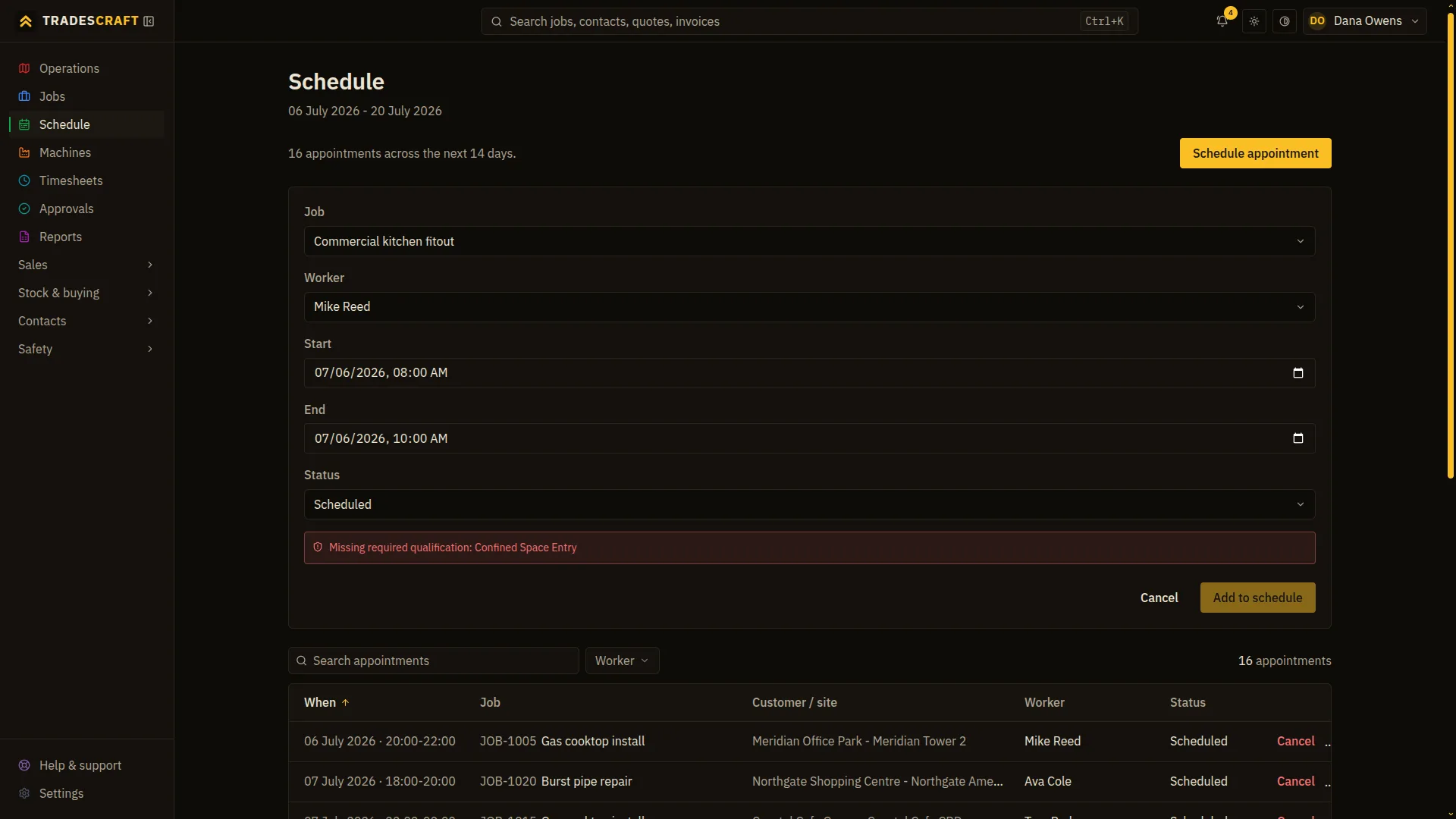The width and height of the screenshot is (1456, 819).
Task: Open End date calendar picker icon
Action: point(1298,438)
